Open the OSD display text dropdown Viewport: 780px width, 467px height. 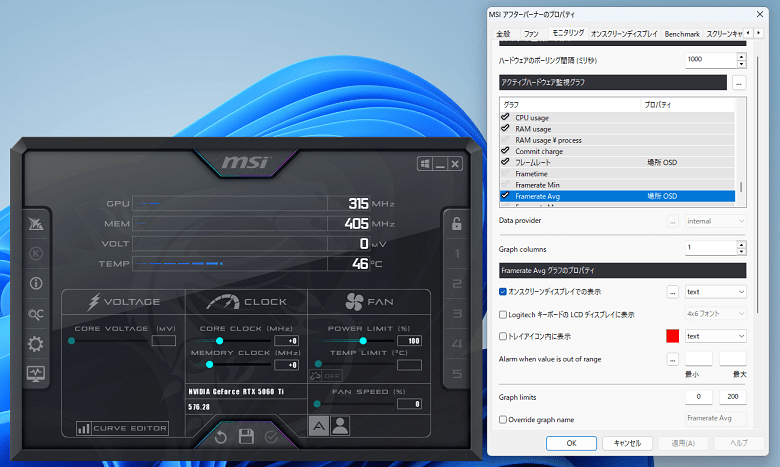[715, 292]
